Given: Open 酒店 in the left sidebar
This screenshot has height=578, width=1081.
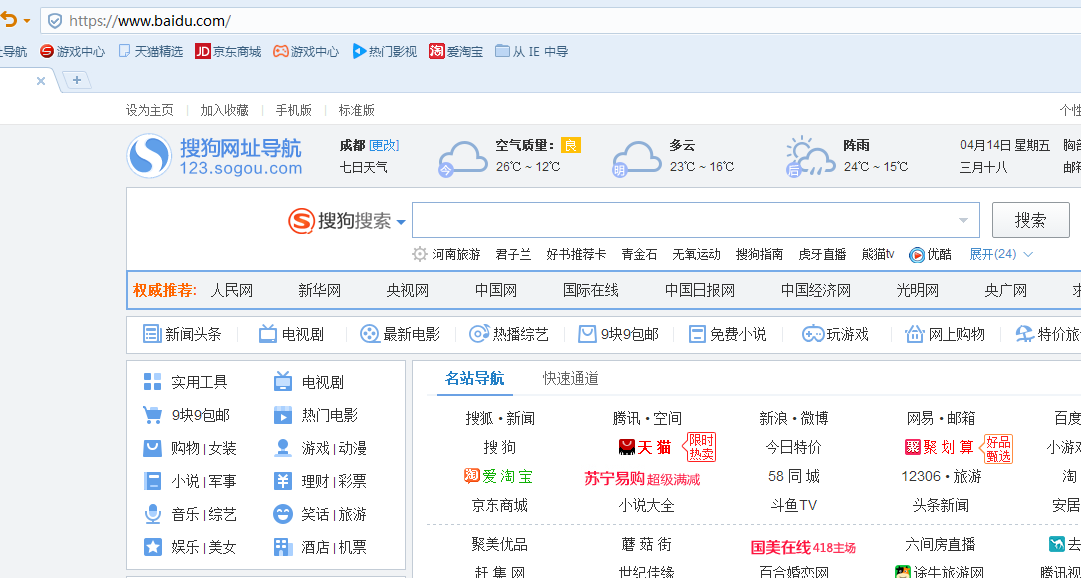Looking at the screenshot, I should pos(315,547).
